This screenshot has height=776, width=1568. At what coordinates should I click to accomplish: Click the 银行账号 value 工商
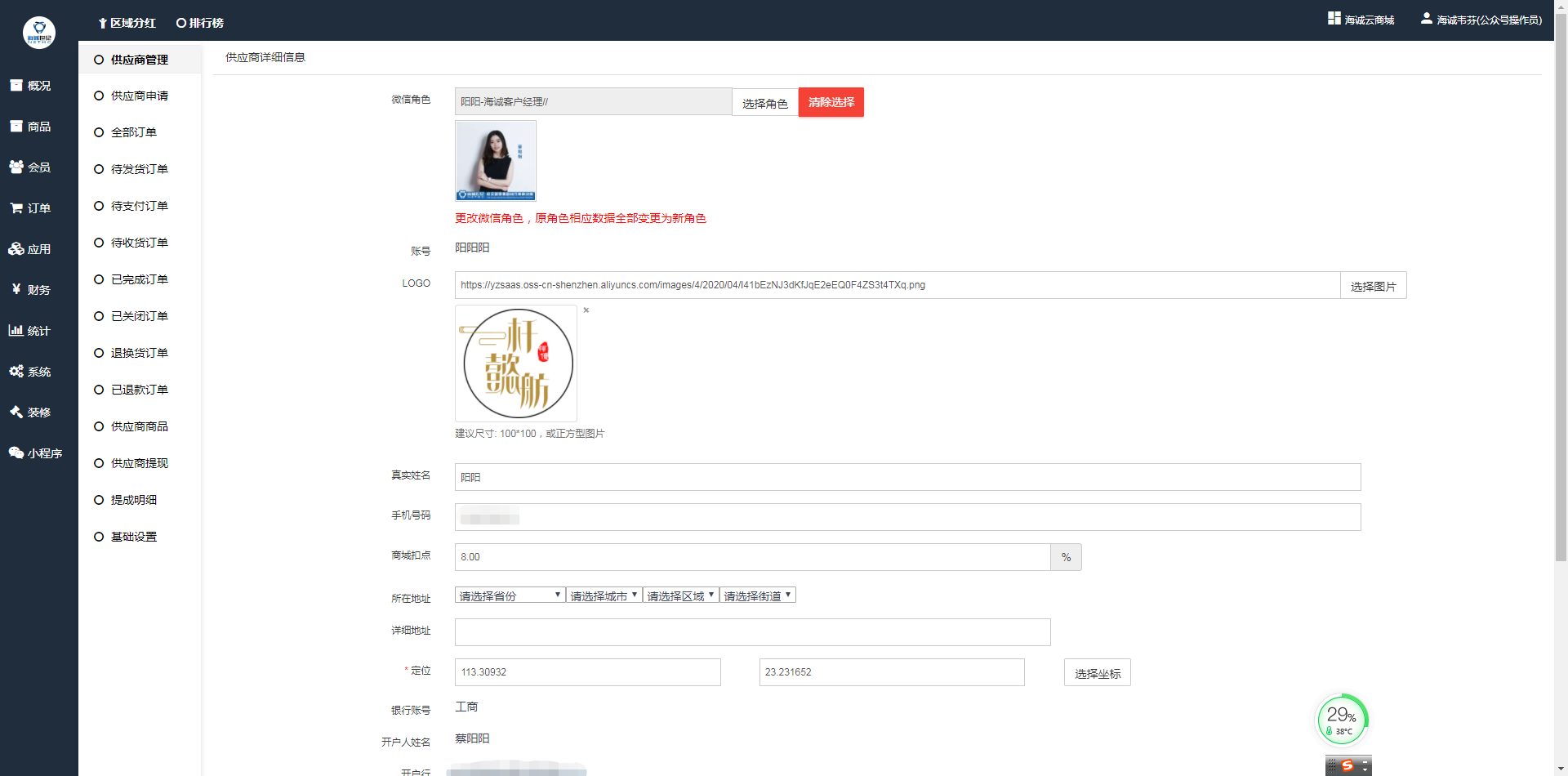(x=466, y=707)
